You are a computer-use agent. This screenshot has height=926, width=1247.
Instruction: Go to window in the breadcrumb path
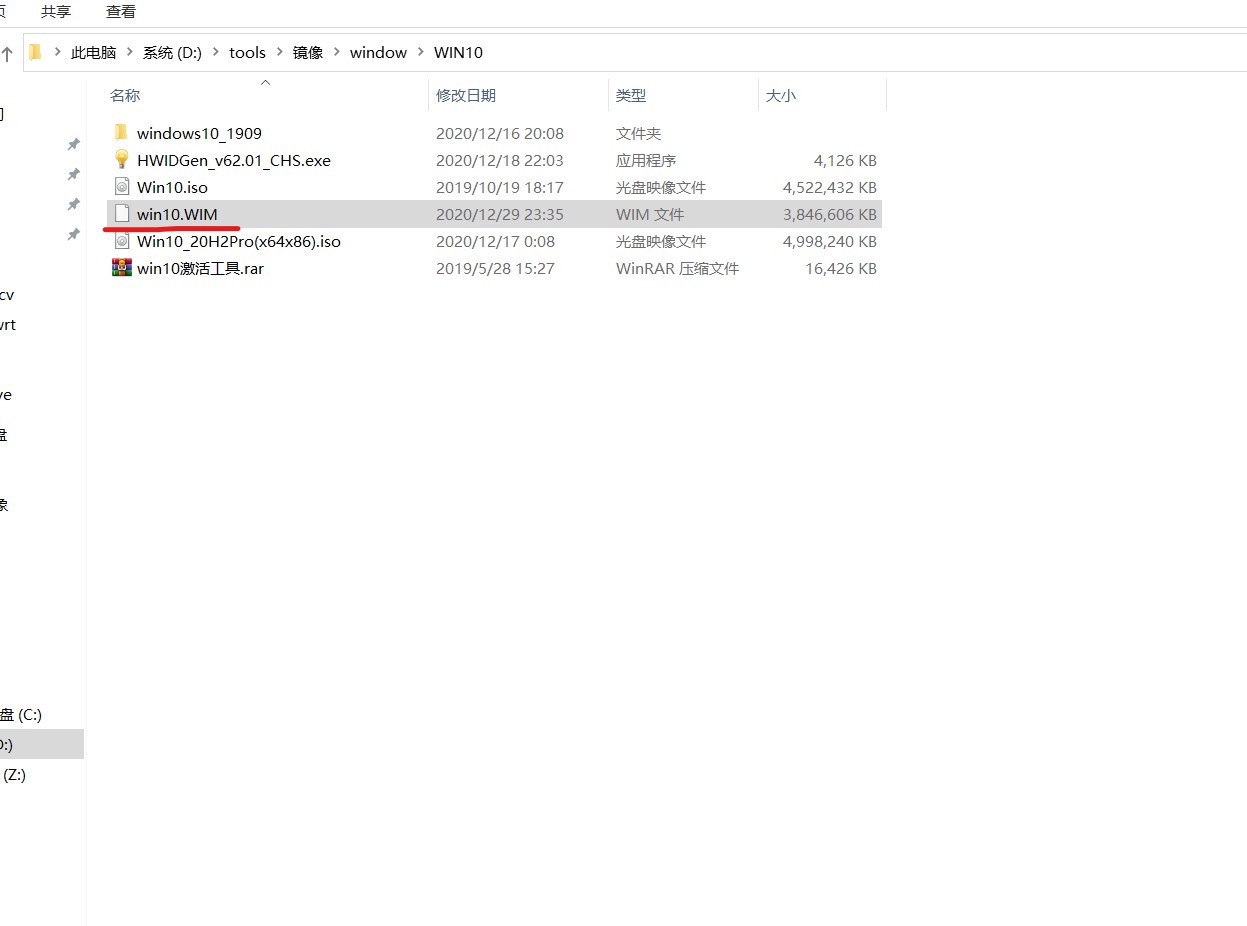click(x=378, y=53)
